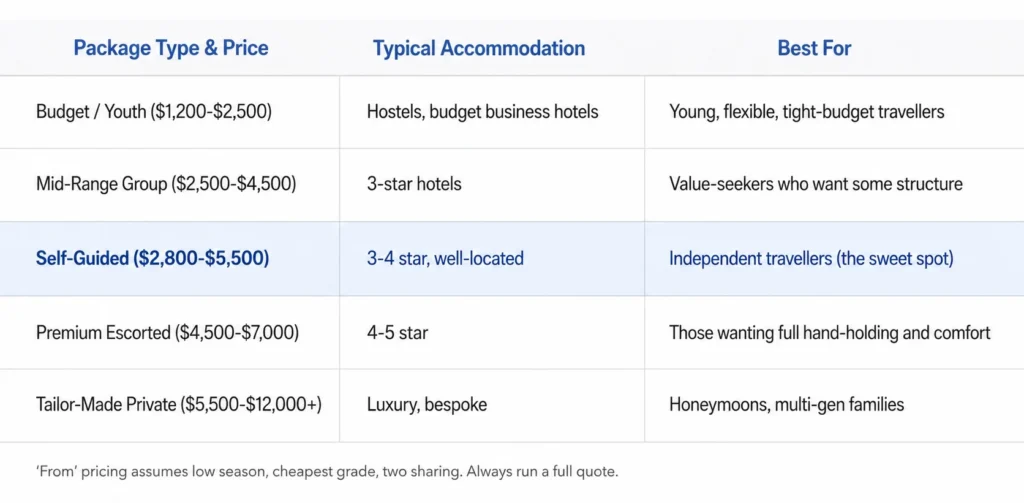The image size is (1024, 503).
Task: Click Value-seekers who want some structure text
Action: (816, 184)
